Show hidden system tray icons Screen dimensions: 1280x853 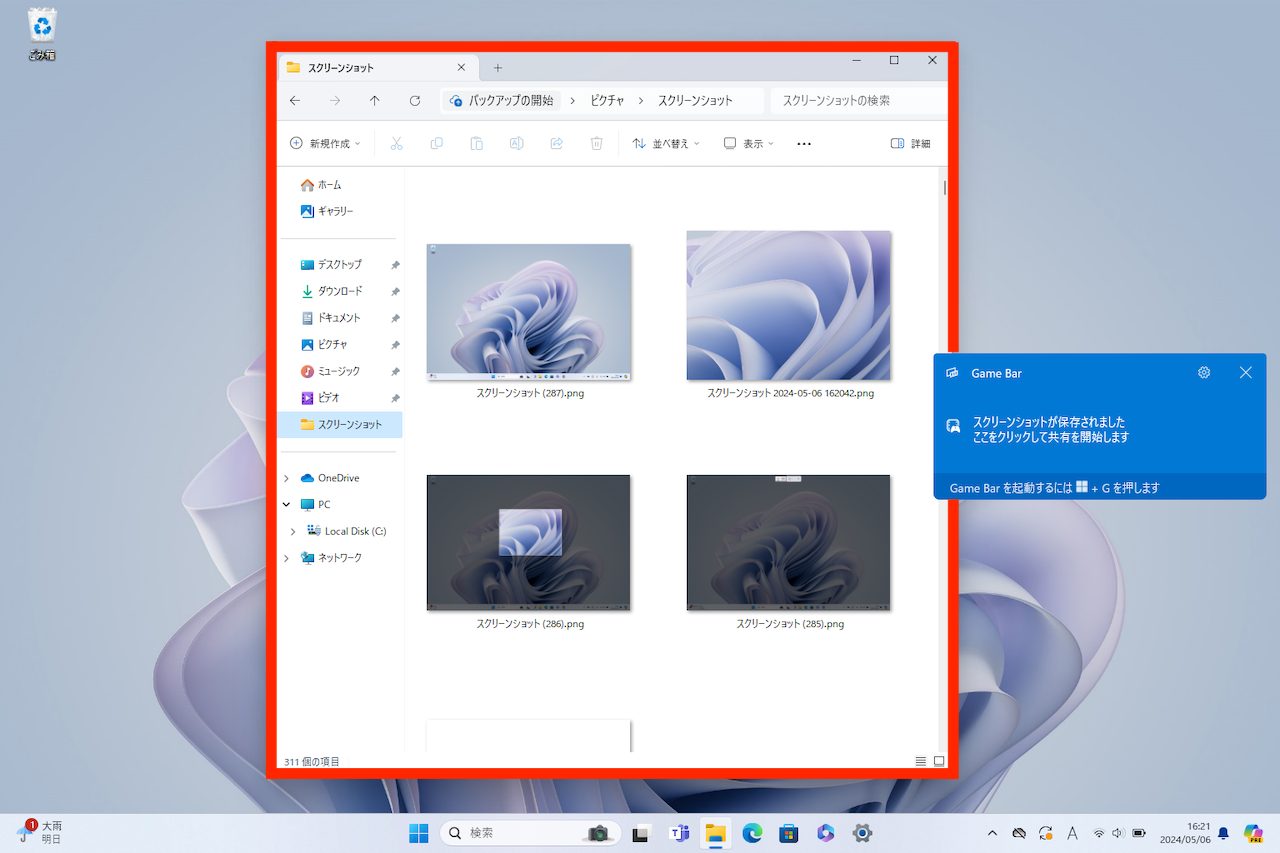pos(992,833)
